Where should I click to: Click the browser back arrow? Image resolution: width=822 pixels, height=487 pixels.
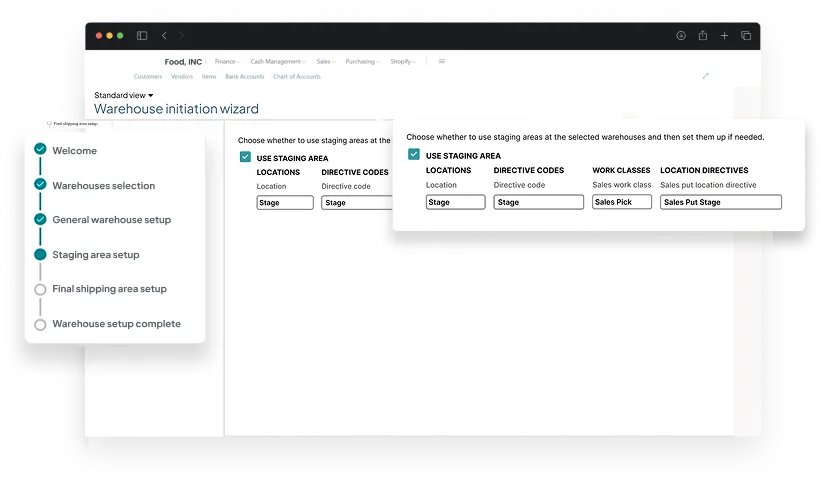point(164,36)
